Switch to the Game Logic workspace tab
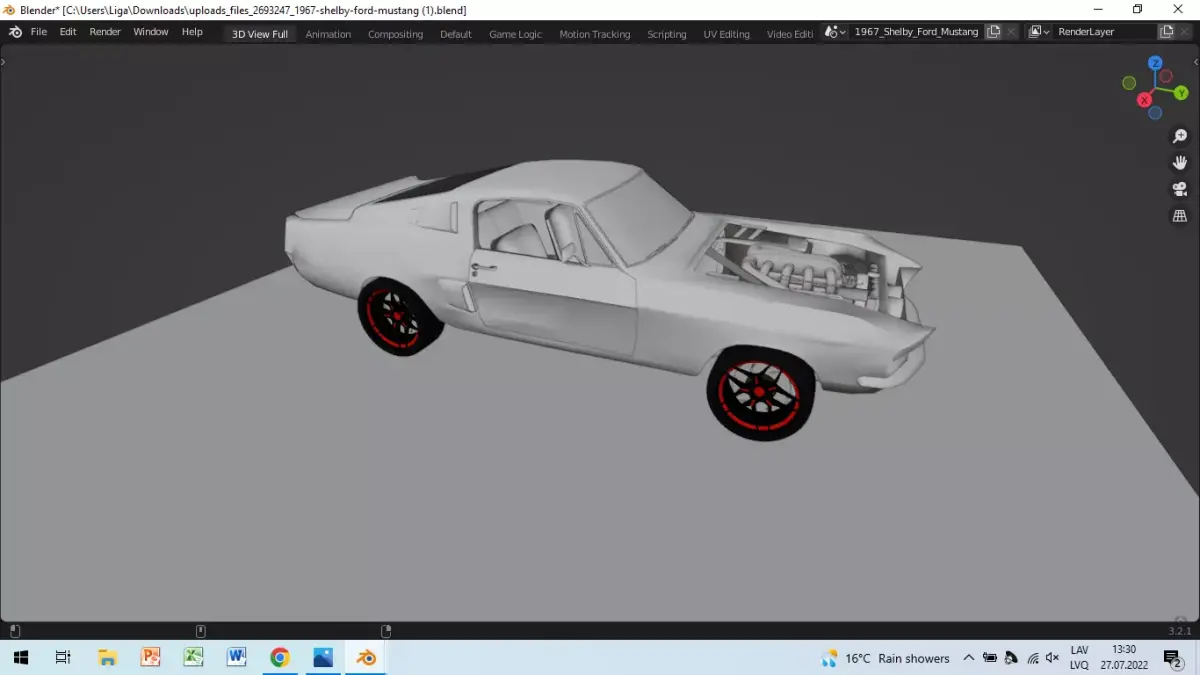This screenshot has width=1200, height=675. pos(515,34)
